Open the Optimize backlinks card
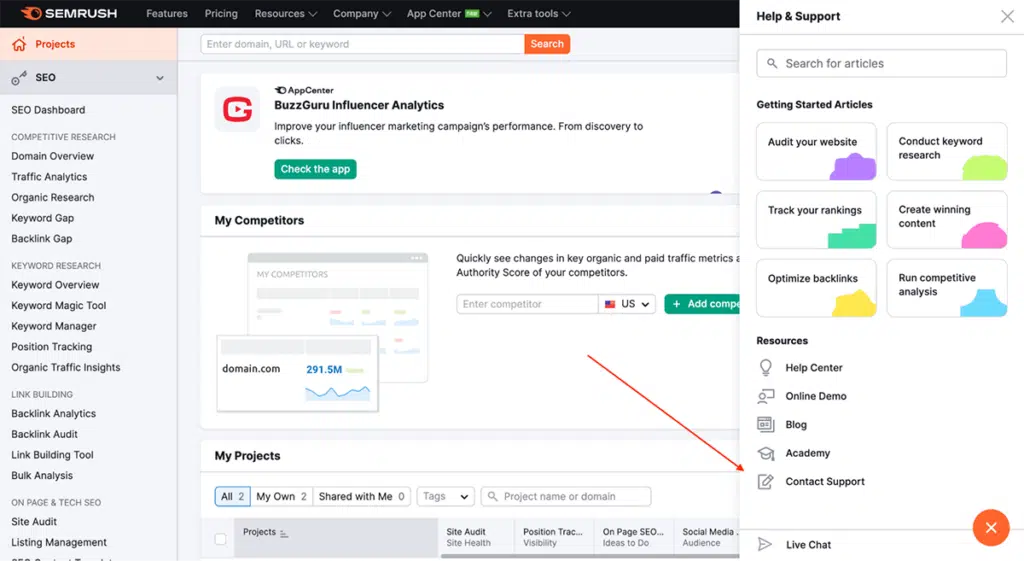 pyautogui.click(x=816, y=288)
